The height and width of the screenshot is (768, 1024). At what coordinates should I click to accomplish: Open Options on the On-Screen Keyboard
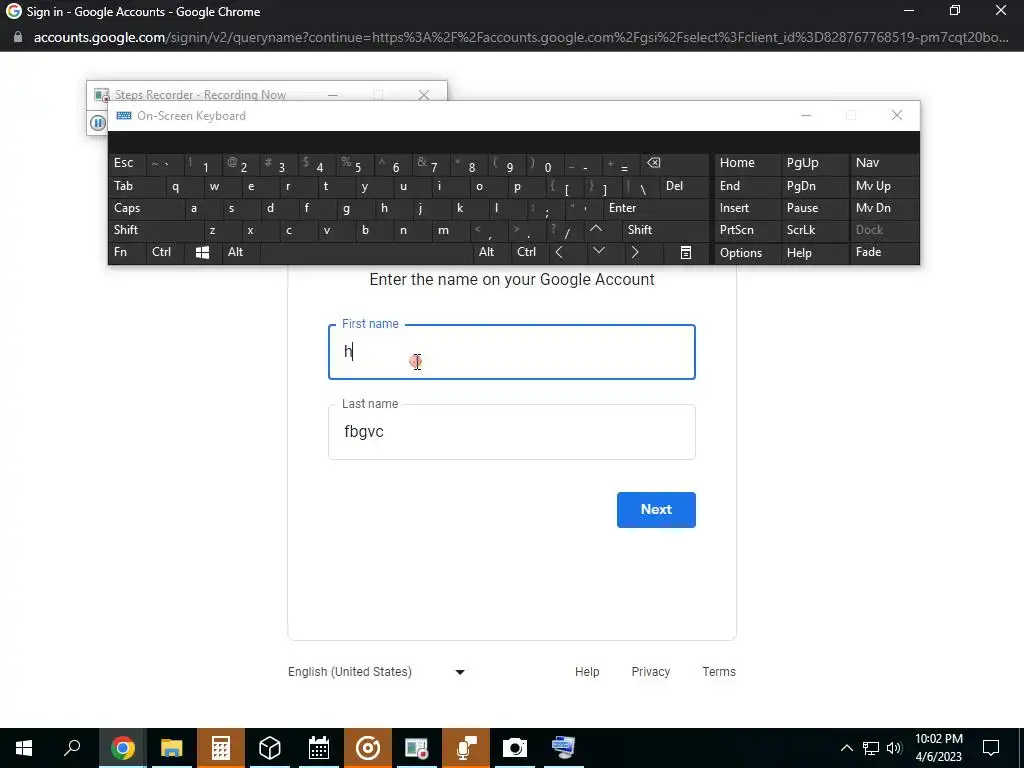click(x=747, y=253)
